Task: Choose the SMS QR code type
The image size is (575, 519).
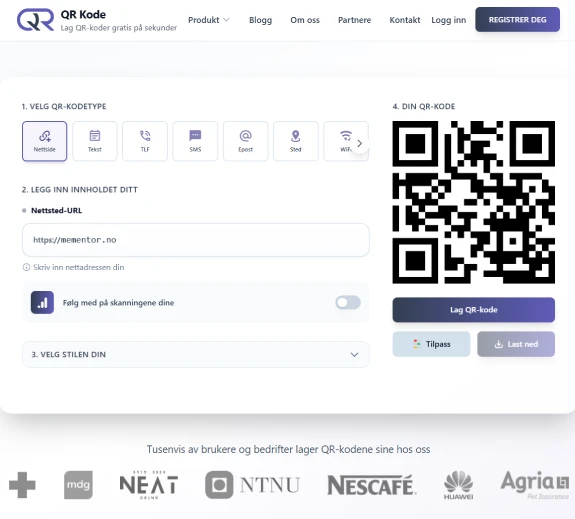Action: (195, 141)
